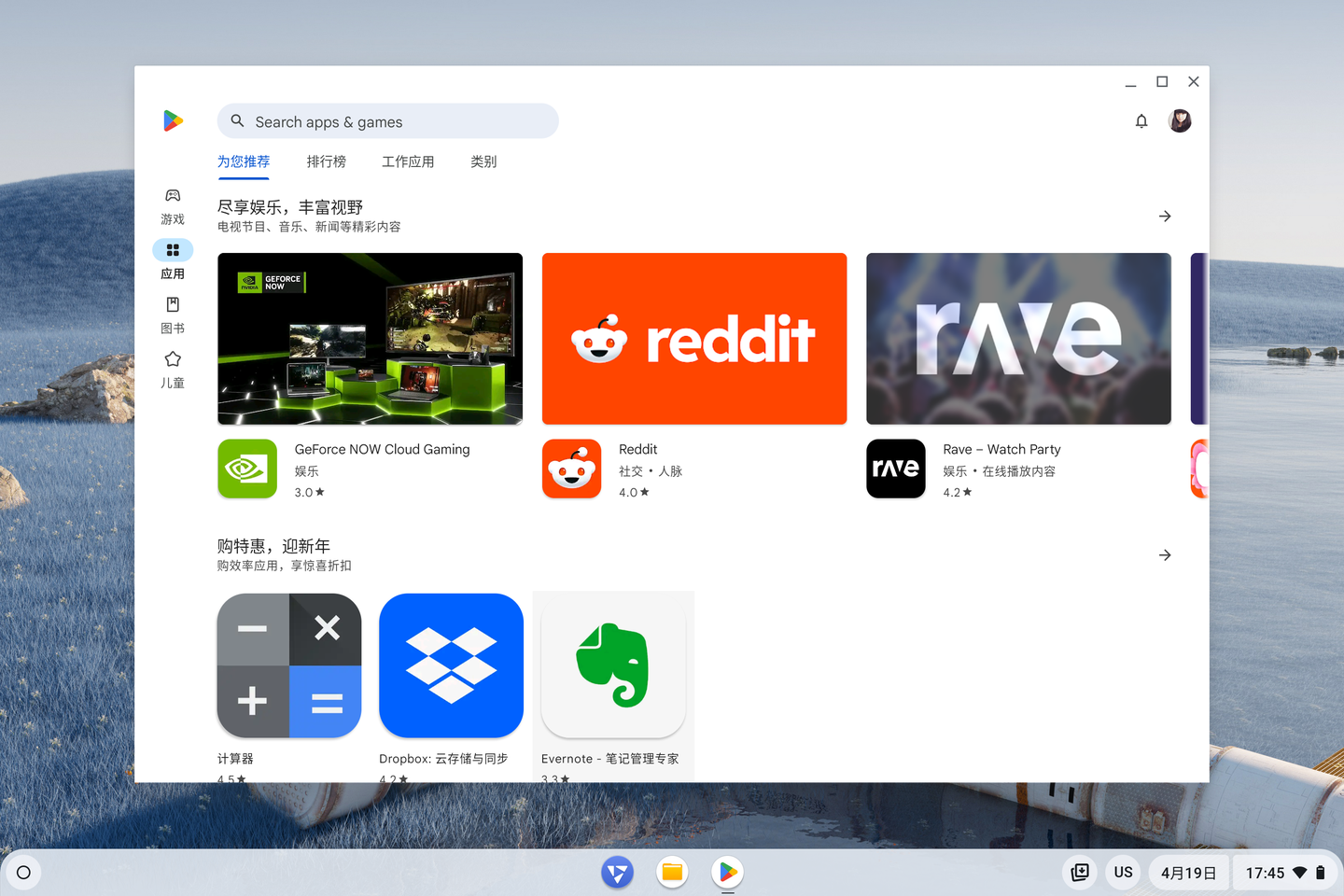Switch to the 排行榜 tab

[x=326, y=161]
